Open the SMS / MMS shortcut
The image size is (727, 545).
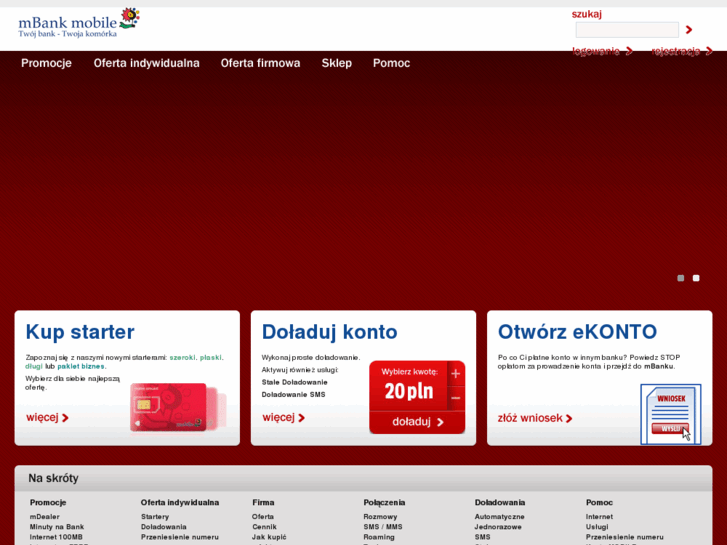(x=383, y=527)
